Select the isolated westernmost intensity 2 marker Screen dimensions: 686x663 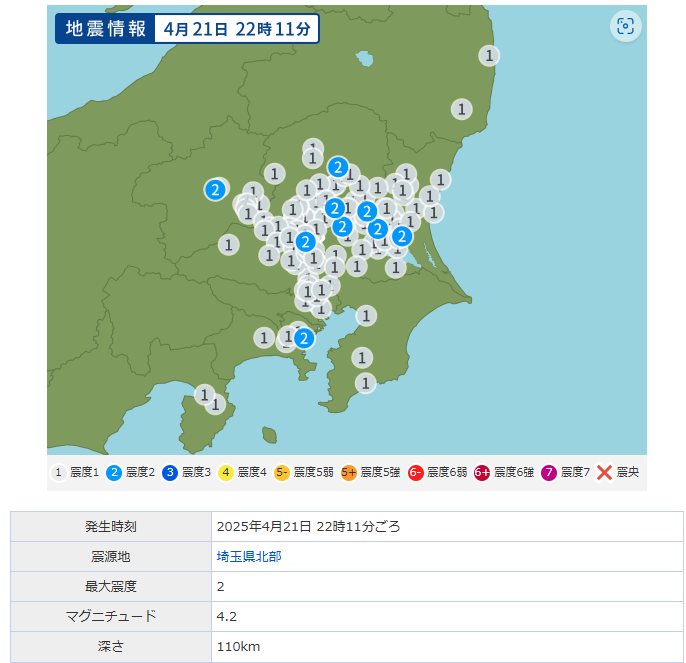215,189
